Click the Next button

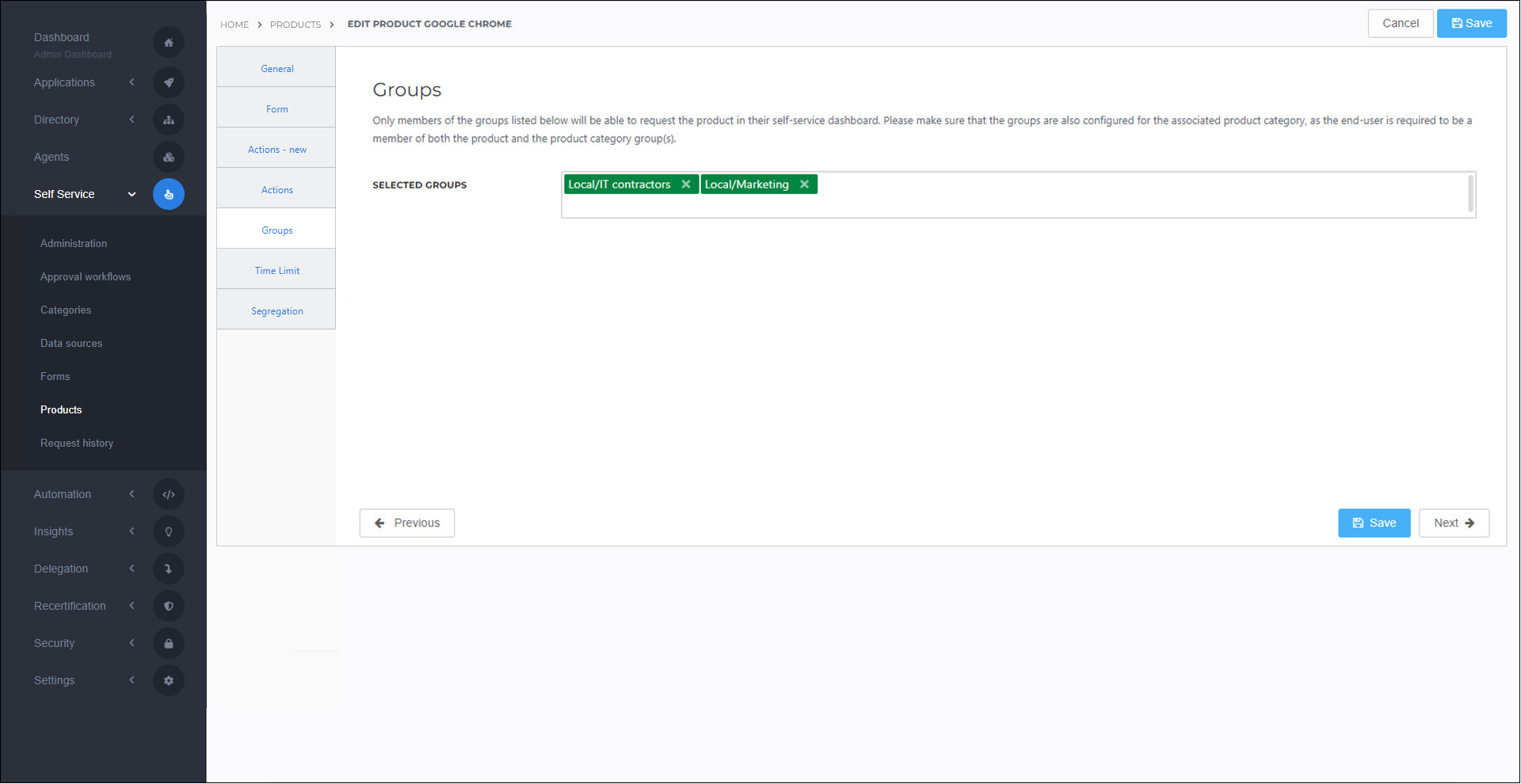[1454, 523]
